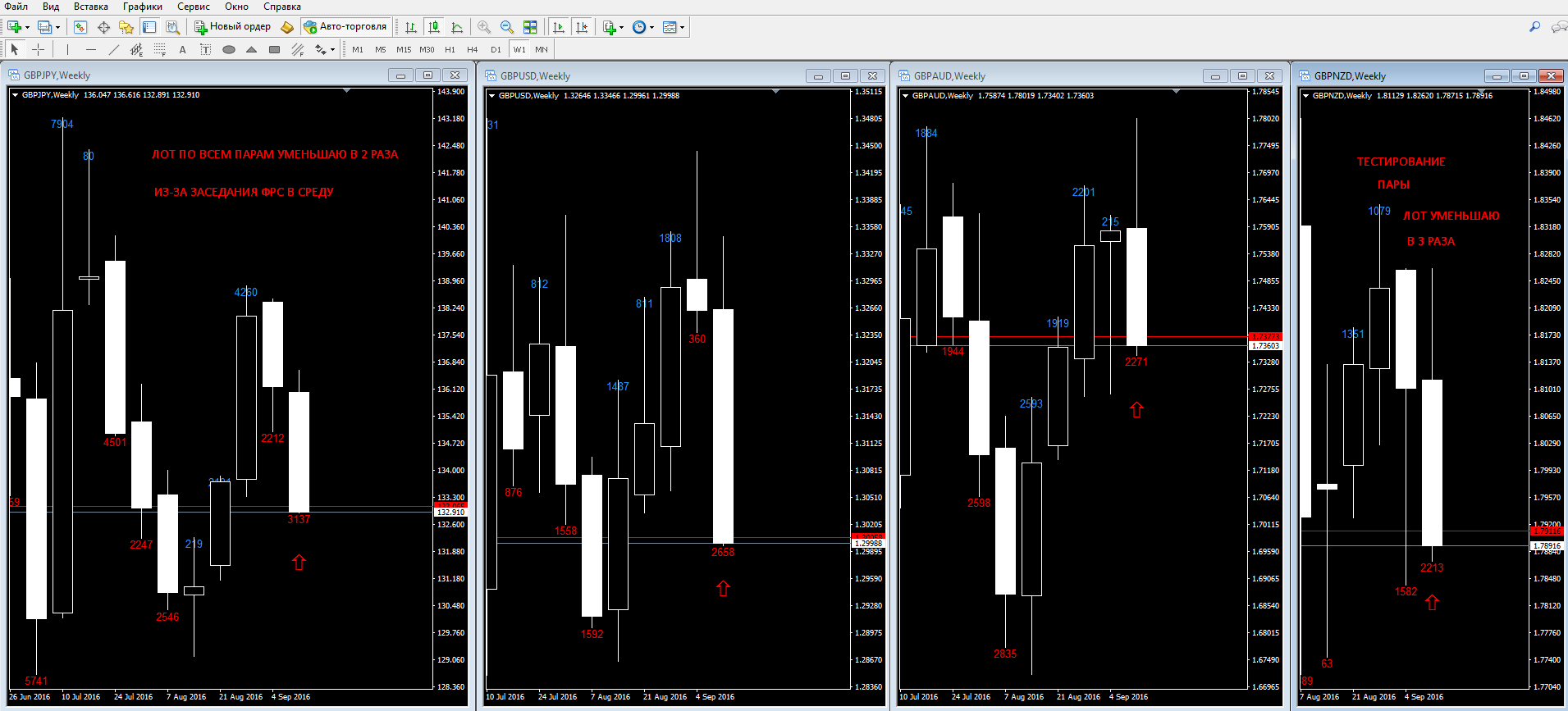
Task: Open the chat bubbles icon at top right
Action: 1559,27
